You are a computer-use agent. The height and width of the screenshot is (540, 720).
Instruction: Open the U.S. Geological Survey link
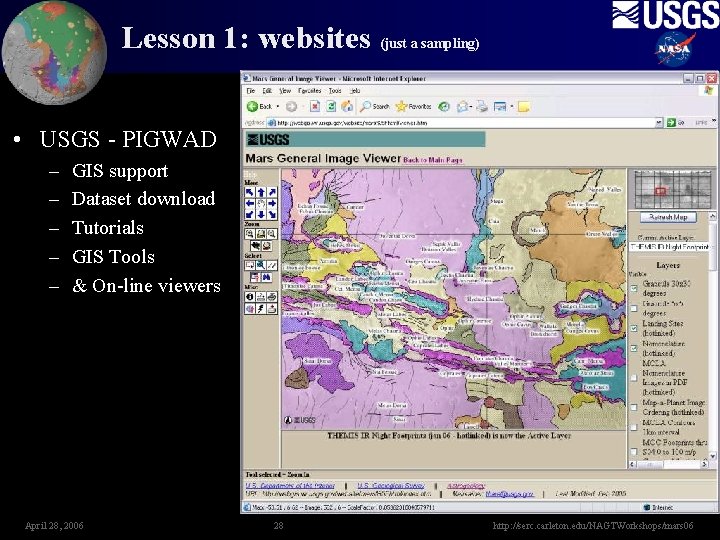(391, 485)
